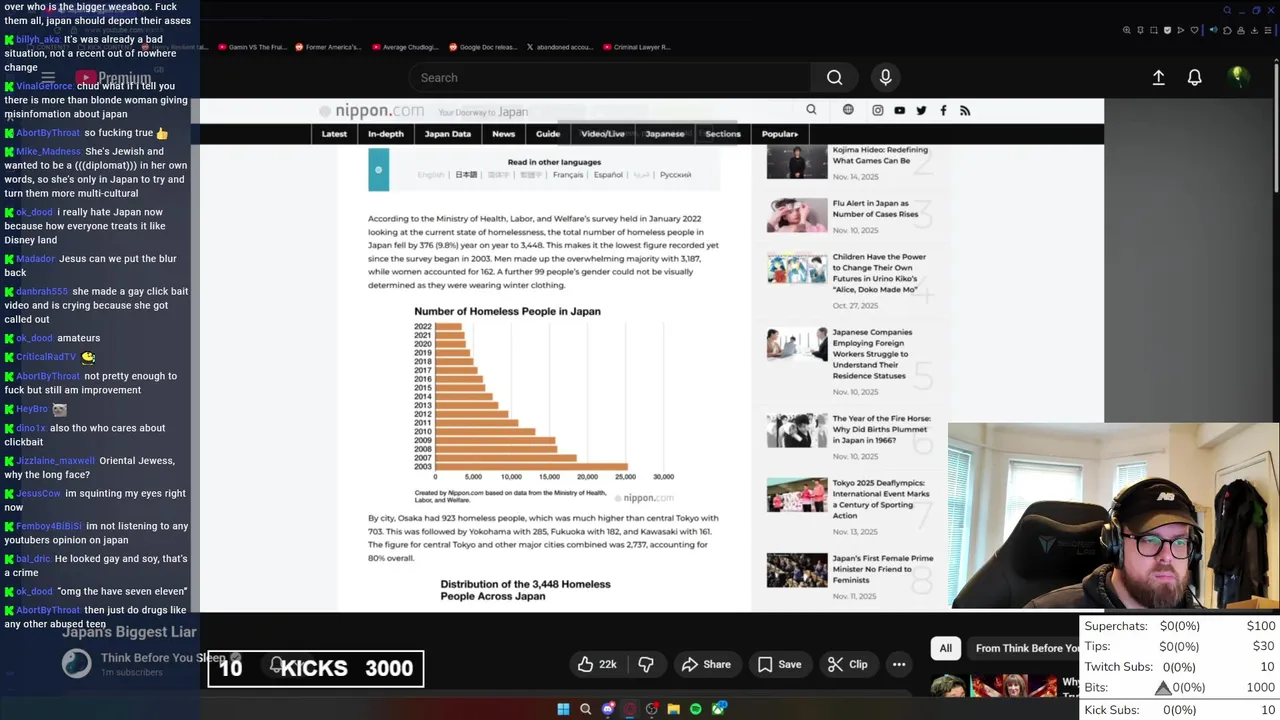Click the YouTube search magnifier button

[834, 77]
